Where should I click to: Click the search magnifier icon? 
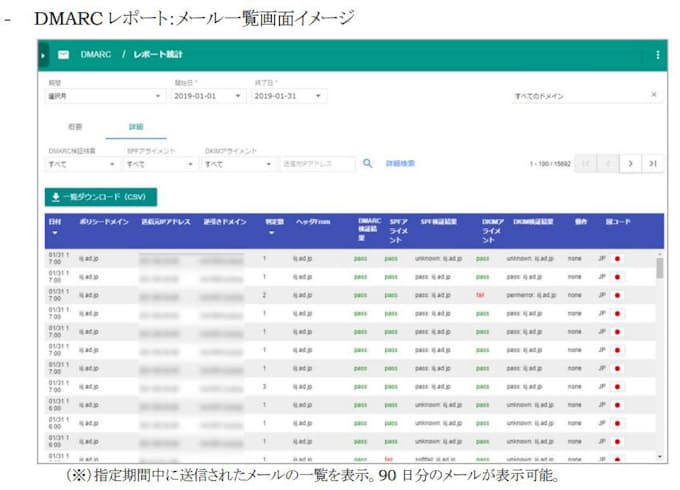click(x=367, y=163)
